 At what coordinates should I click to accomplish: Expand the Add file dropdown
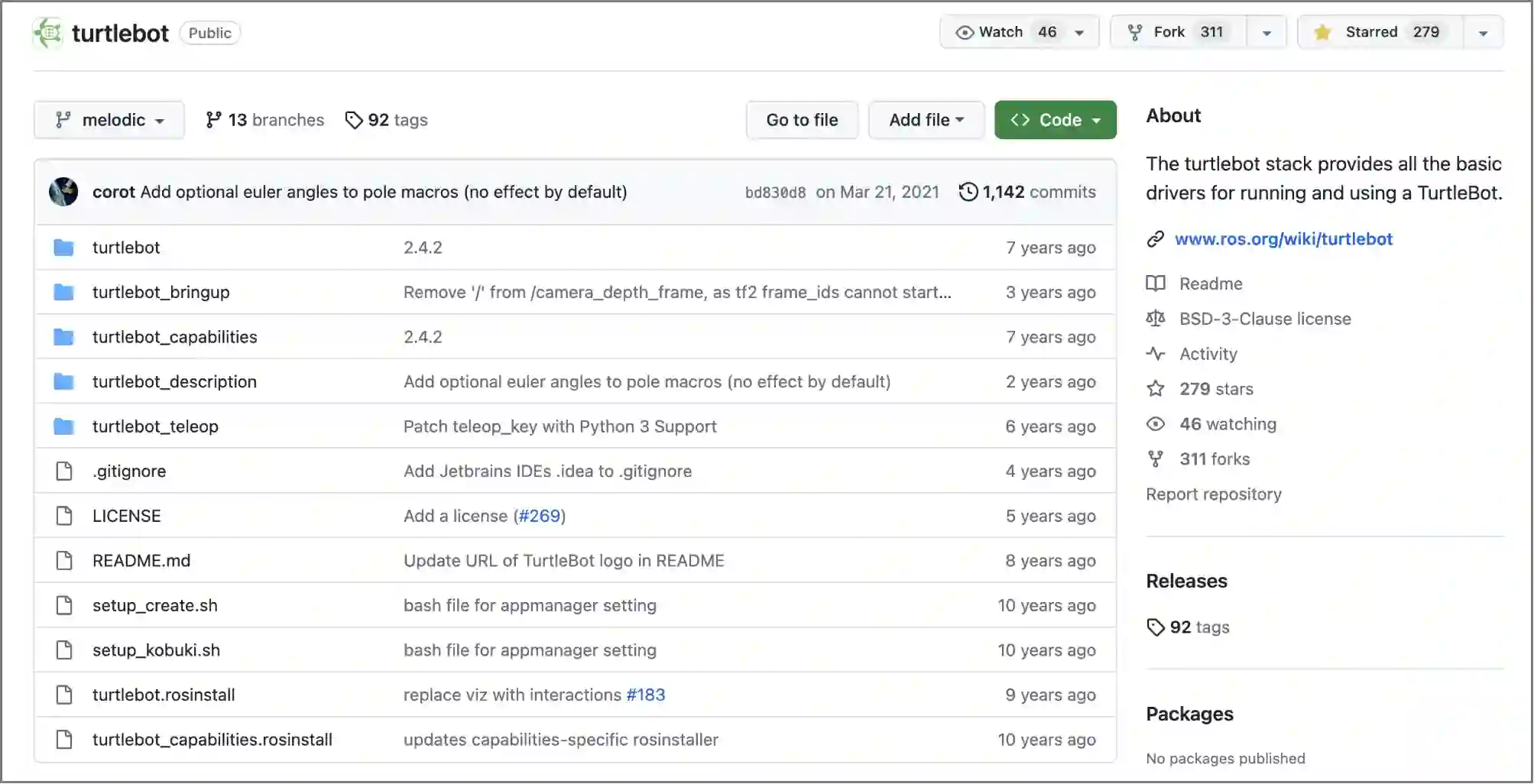926,120
